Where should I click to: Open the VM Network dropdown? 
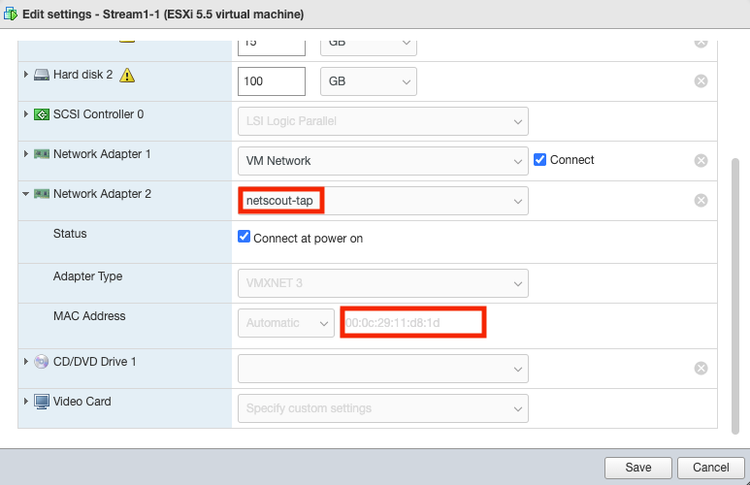click(x=383, y=160)
